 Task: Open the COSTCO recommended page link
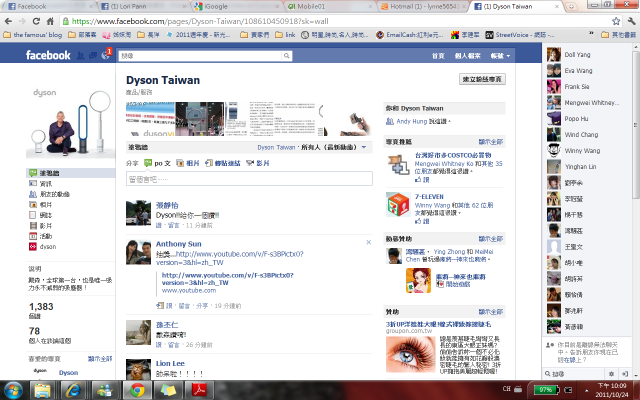[x=453, y=155]
